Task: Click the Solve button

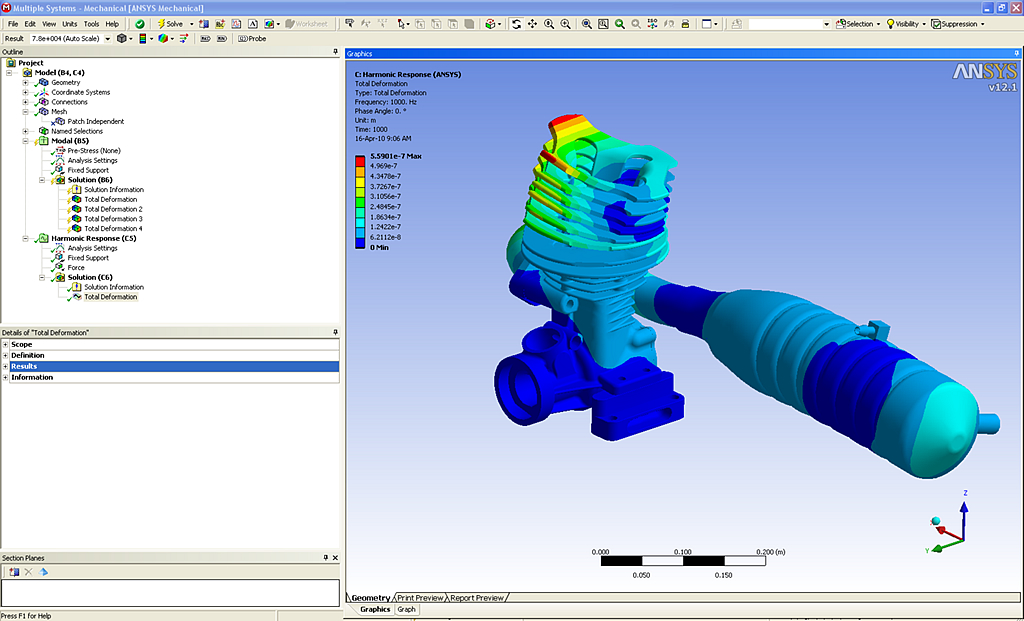Action: (x=170, y=24)
